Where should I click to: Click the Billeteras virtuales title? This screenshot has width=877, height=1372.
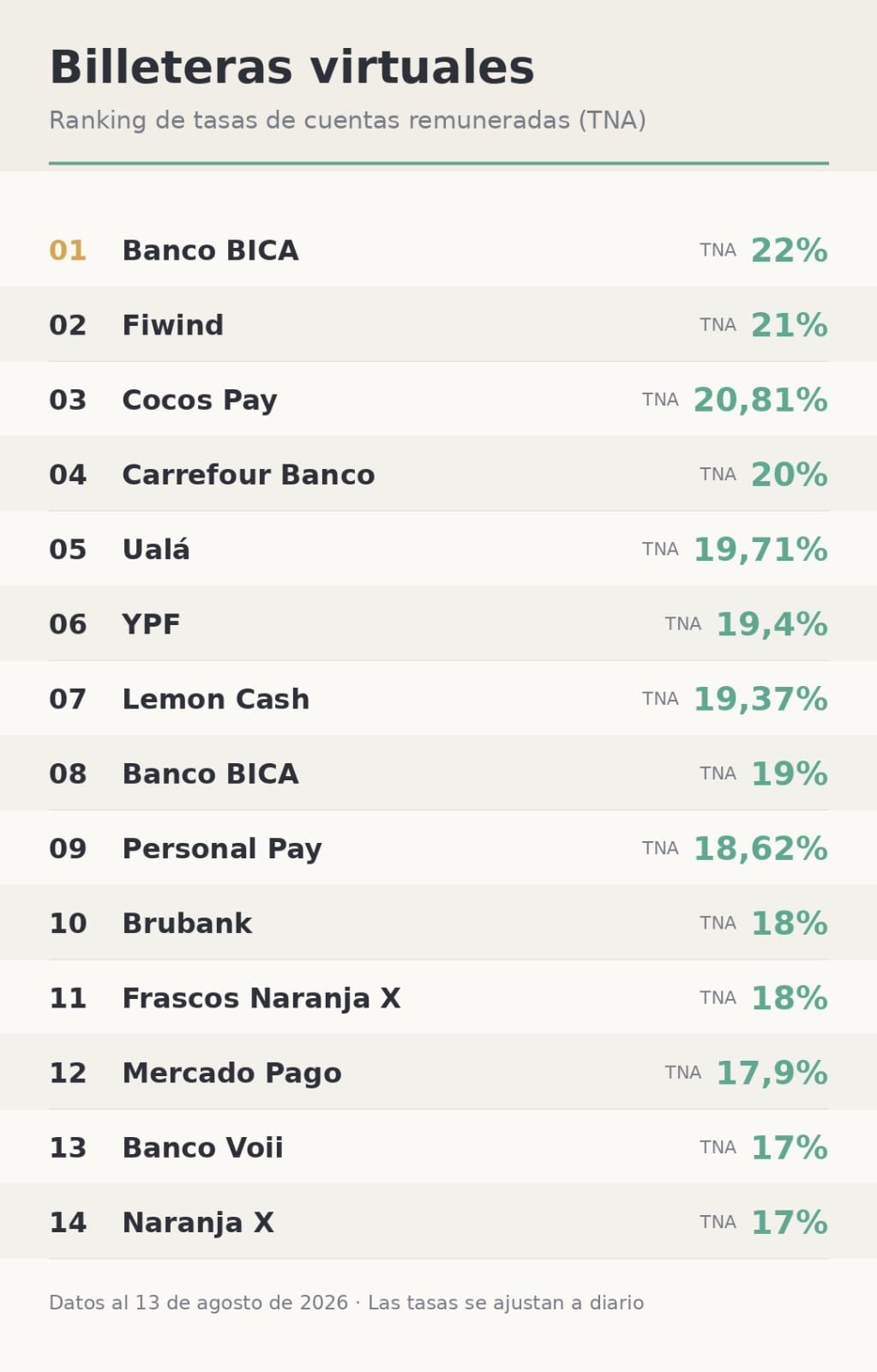pyautogui.click(x=291, y=67)
